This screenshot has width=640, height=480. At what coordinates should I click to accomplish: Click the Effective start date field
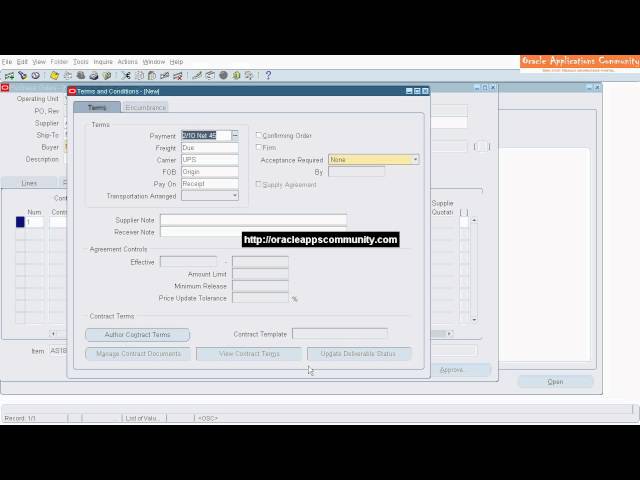pyautogui.click(x=189, y=262)
